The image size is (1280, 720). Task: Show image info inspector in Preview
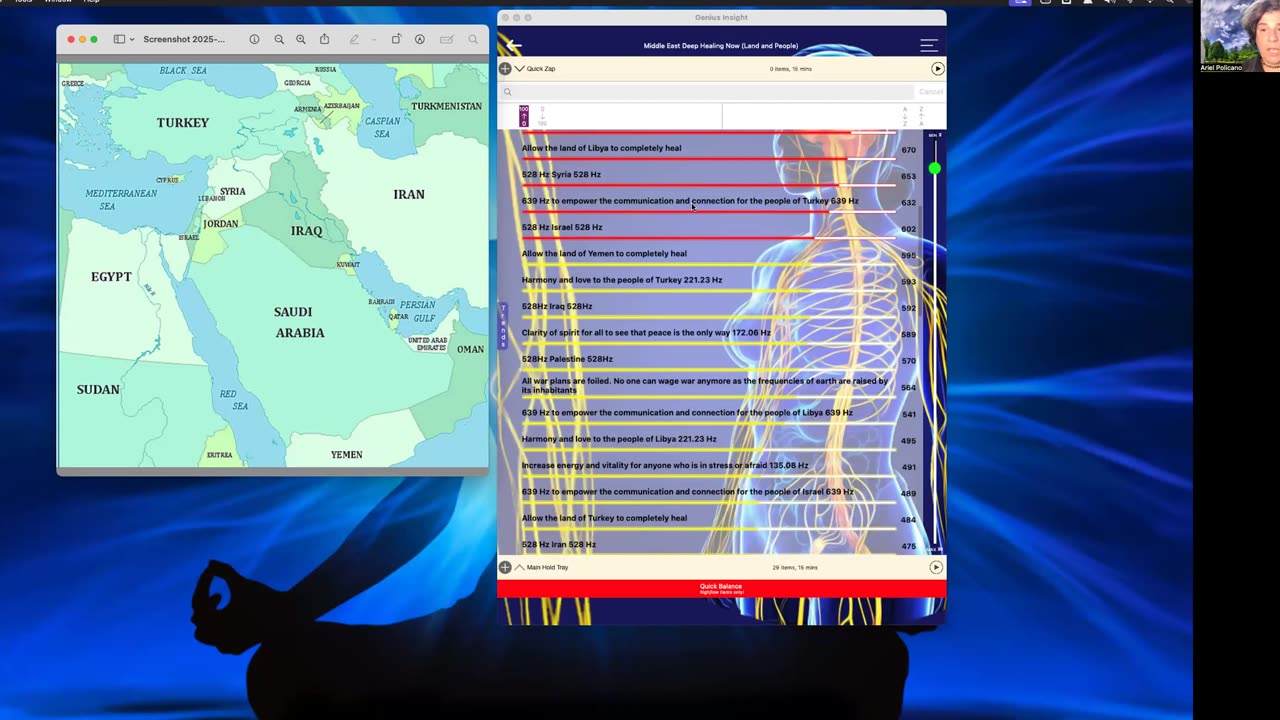(254, 39)
